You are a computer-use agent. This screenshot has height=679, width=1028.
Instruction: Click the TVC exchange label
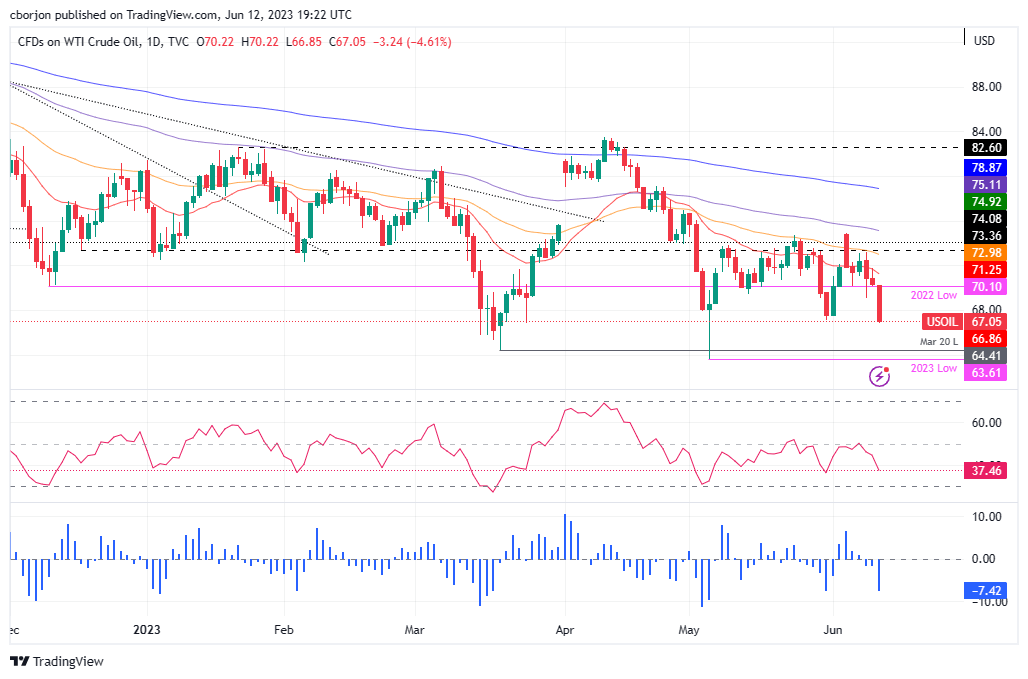pos(177,41)
